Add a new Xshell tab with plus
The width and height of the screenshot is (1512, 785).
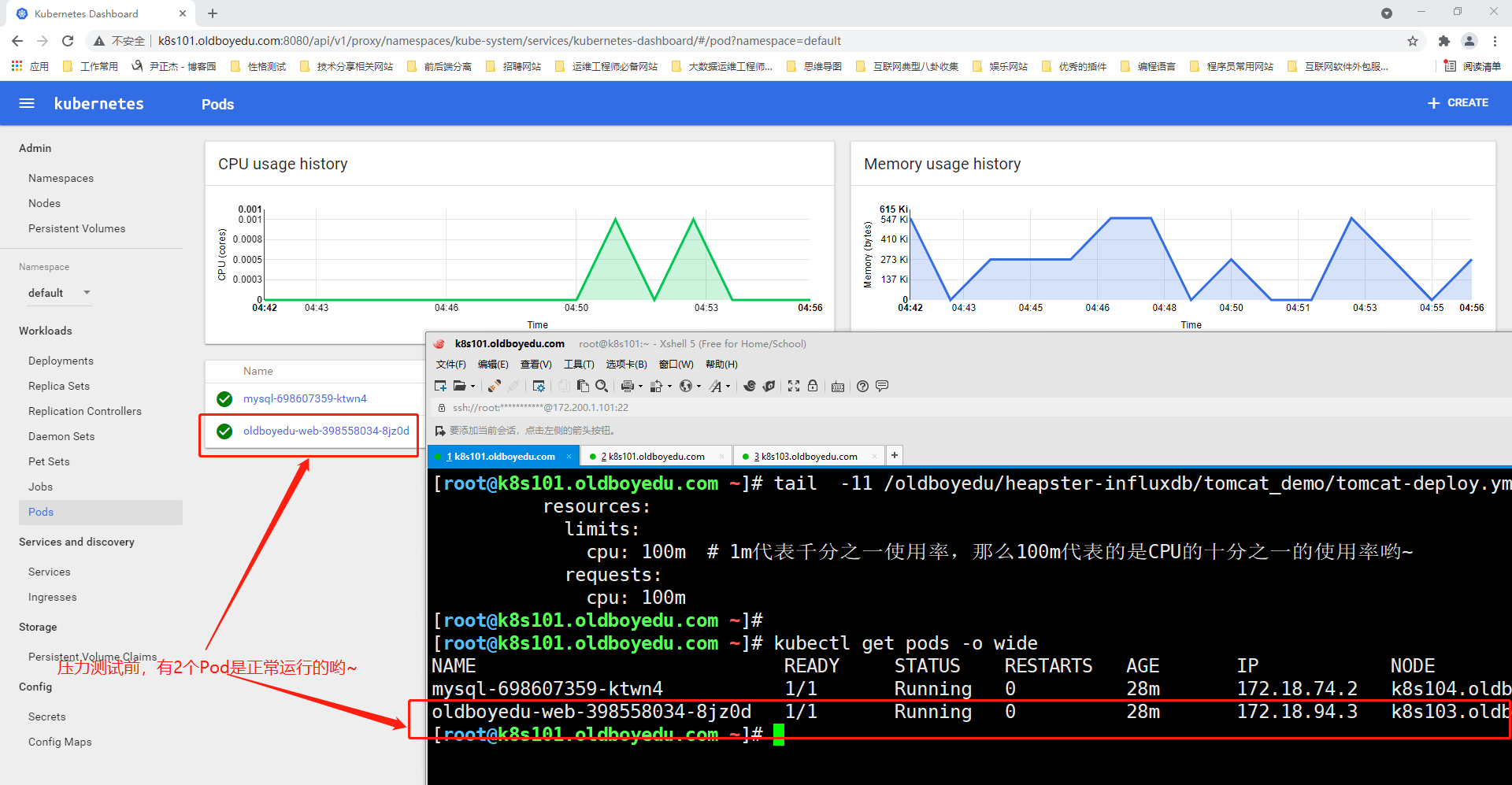point(895,455)
